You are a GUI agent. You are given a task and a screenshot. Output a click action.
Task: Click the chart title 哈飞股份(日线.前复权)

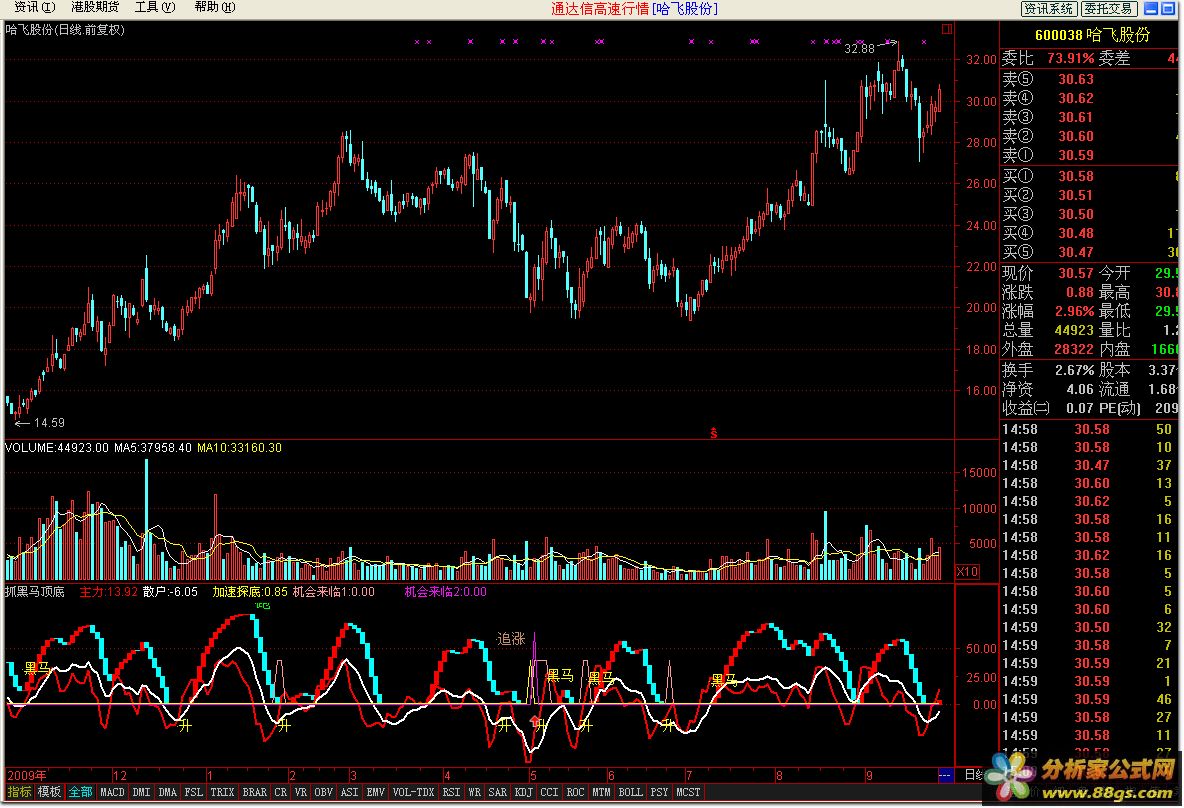coord(65,30)
